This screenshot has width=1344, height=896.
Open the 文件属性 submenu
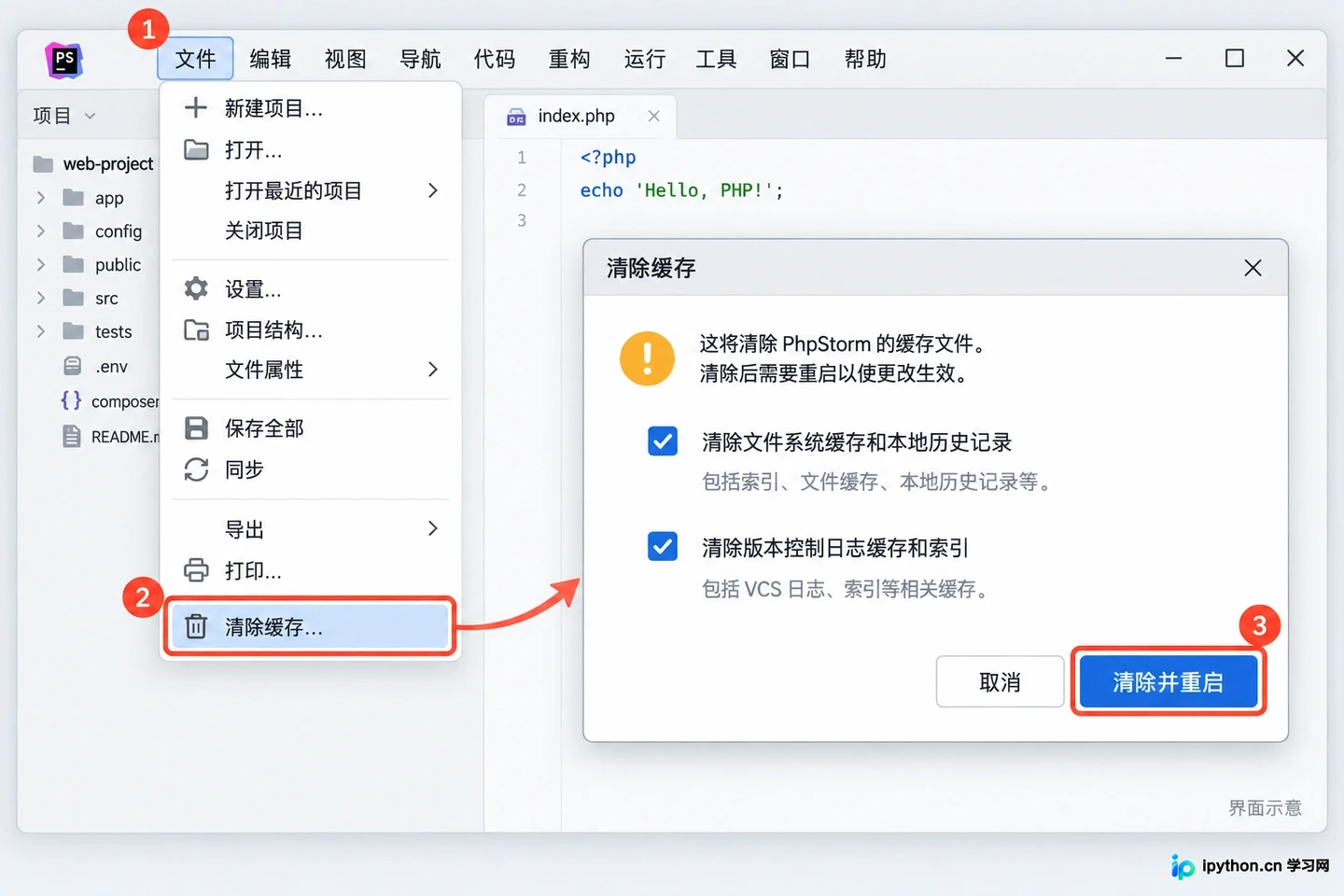tap(311, 370)
